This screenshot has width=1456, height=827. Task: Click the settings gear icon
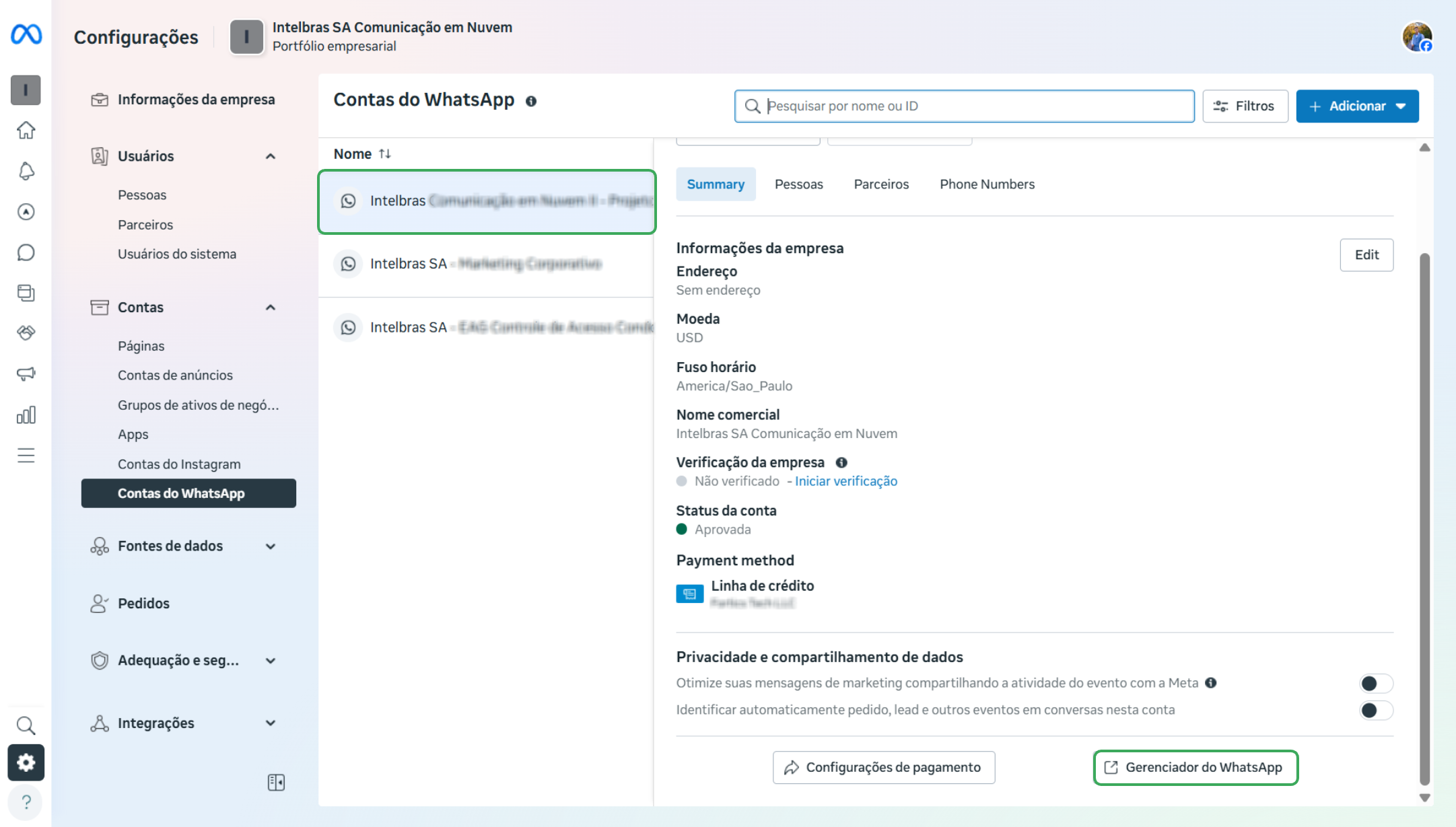(x=26, y=762)
